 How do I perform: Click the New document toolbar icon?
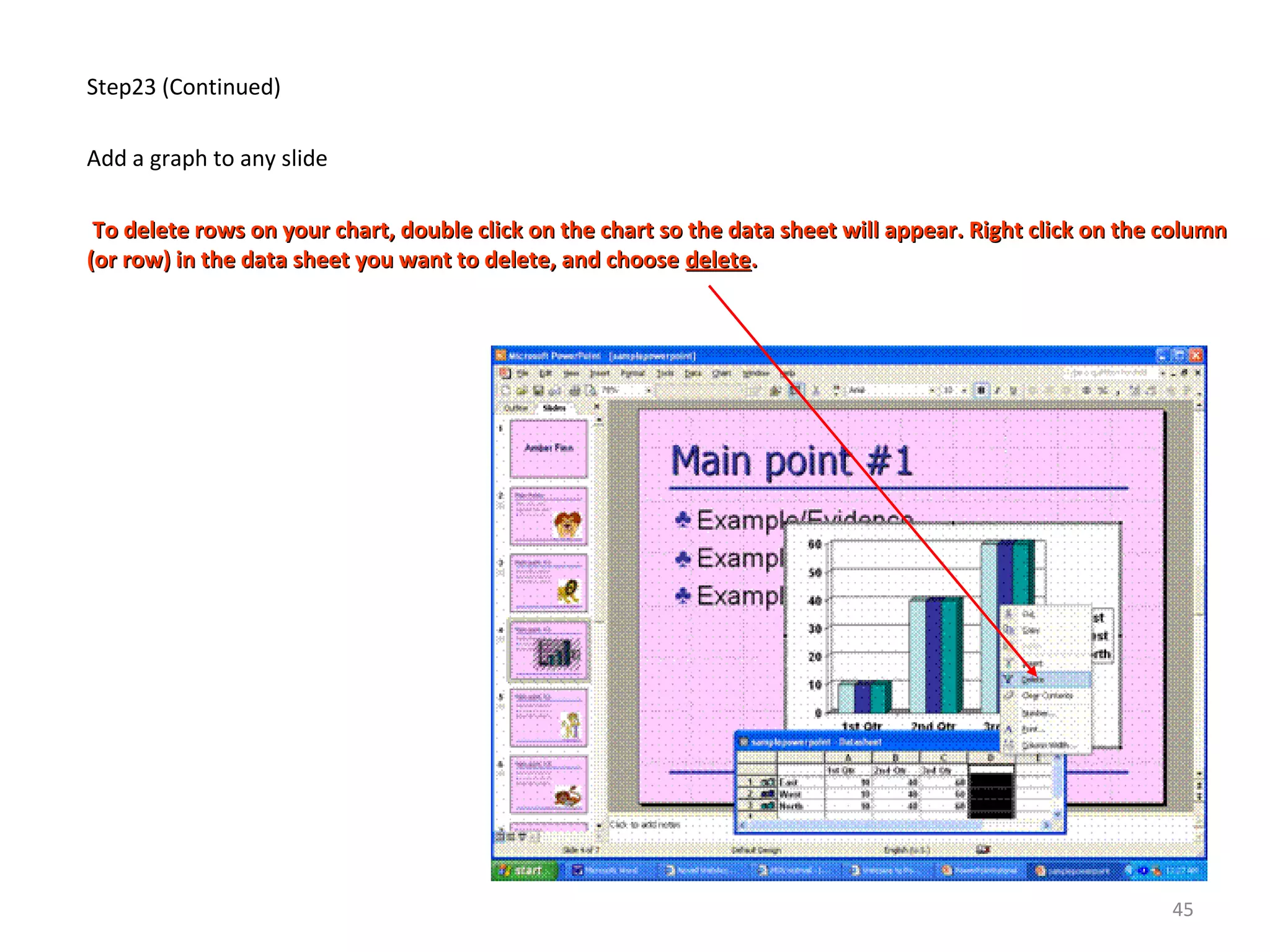point(505,390)
